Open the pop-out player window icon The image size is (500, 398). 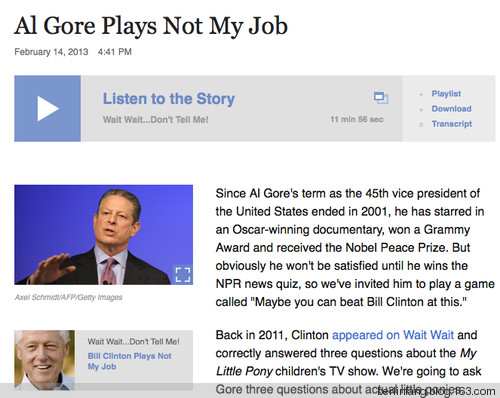pos(381,98)
